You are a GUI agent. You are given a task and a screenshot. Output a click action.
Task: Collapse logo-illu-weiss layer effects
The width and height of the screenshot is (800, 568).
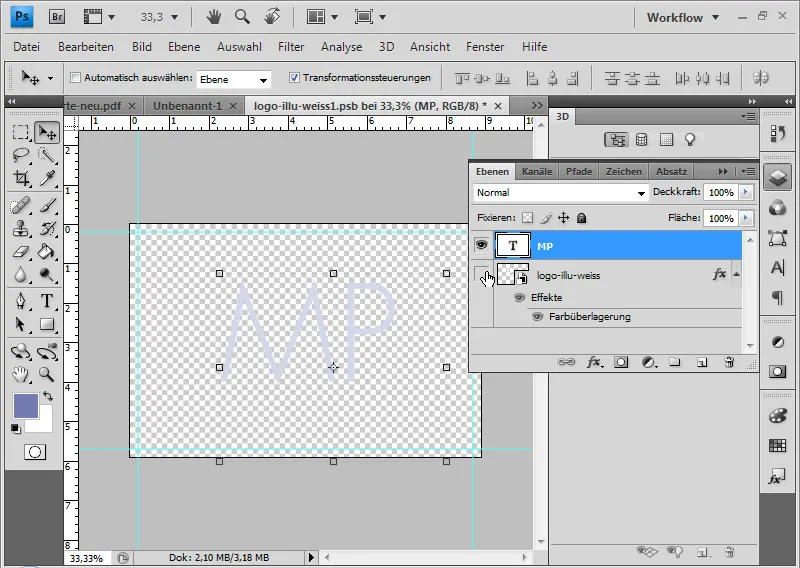click(737, 275)
